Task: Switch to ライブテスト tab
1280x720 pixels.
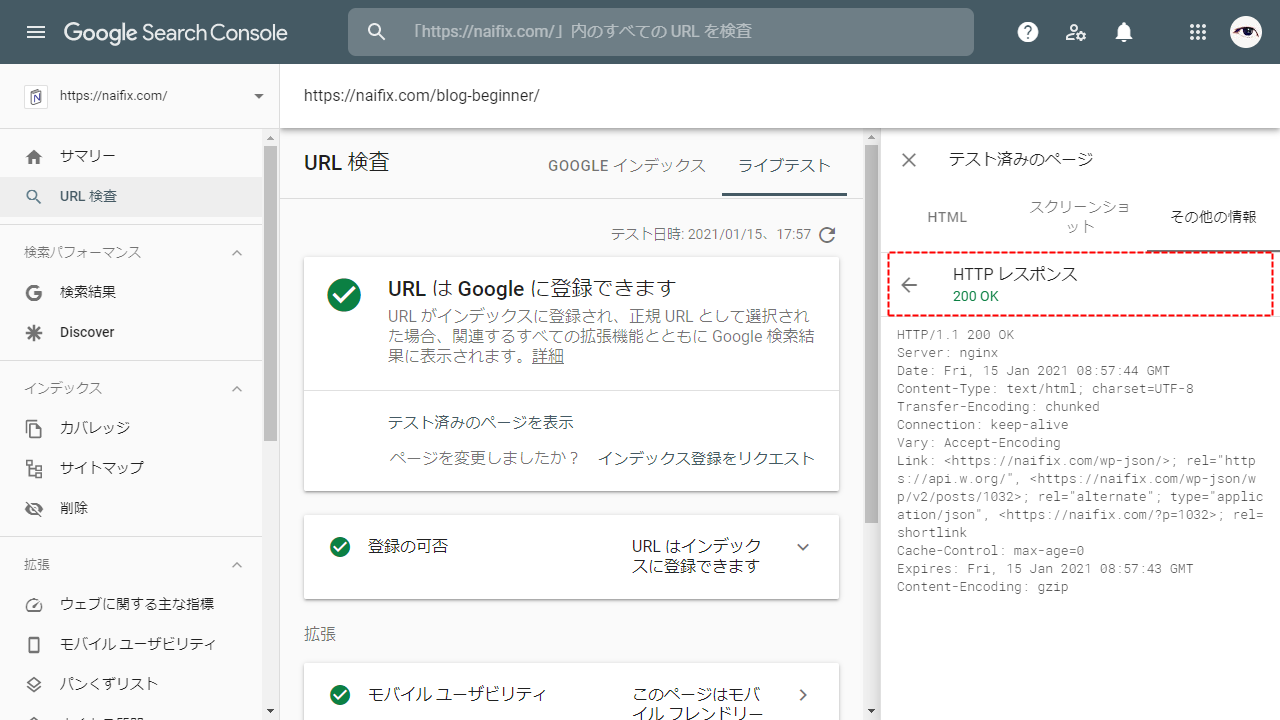Action: point(784,166)
